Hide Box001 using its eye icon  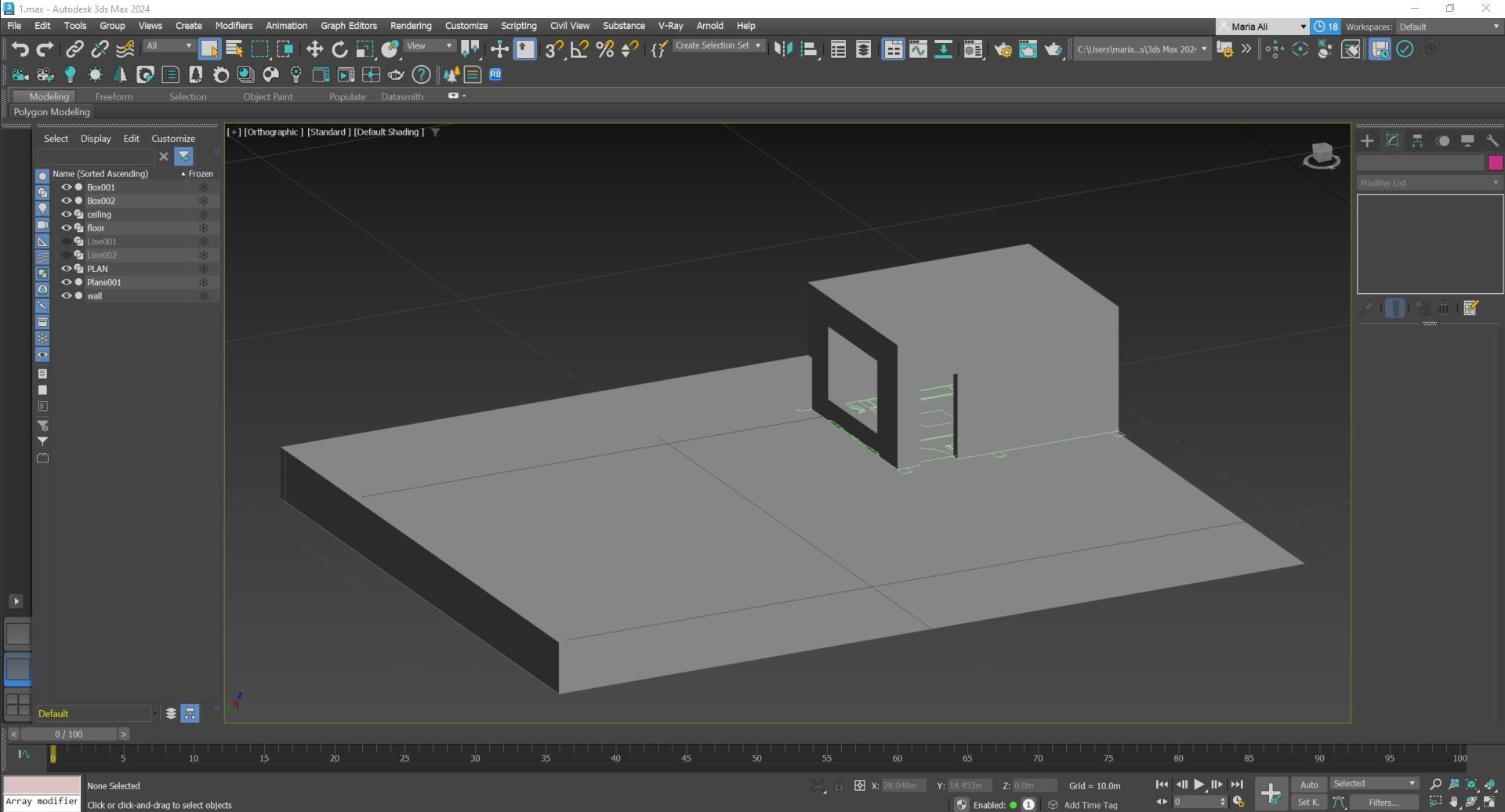pyautogui.click(x=67, y=187)
